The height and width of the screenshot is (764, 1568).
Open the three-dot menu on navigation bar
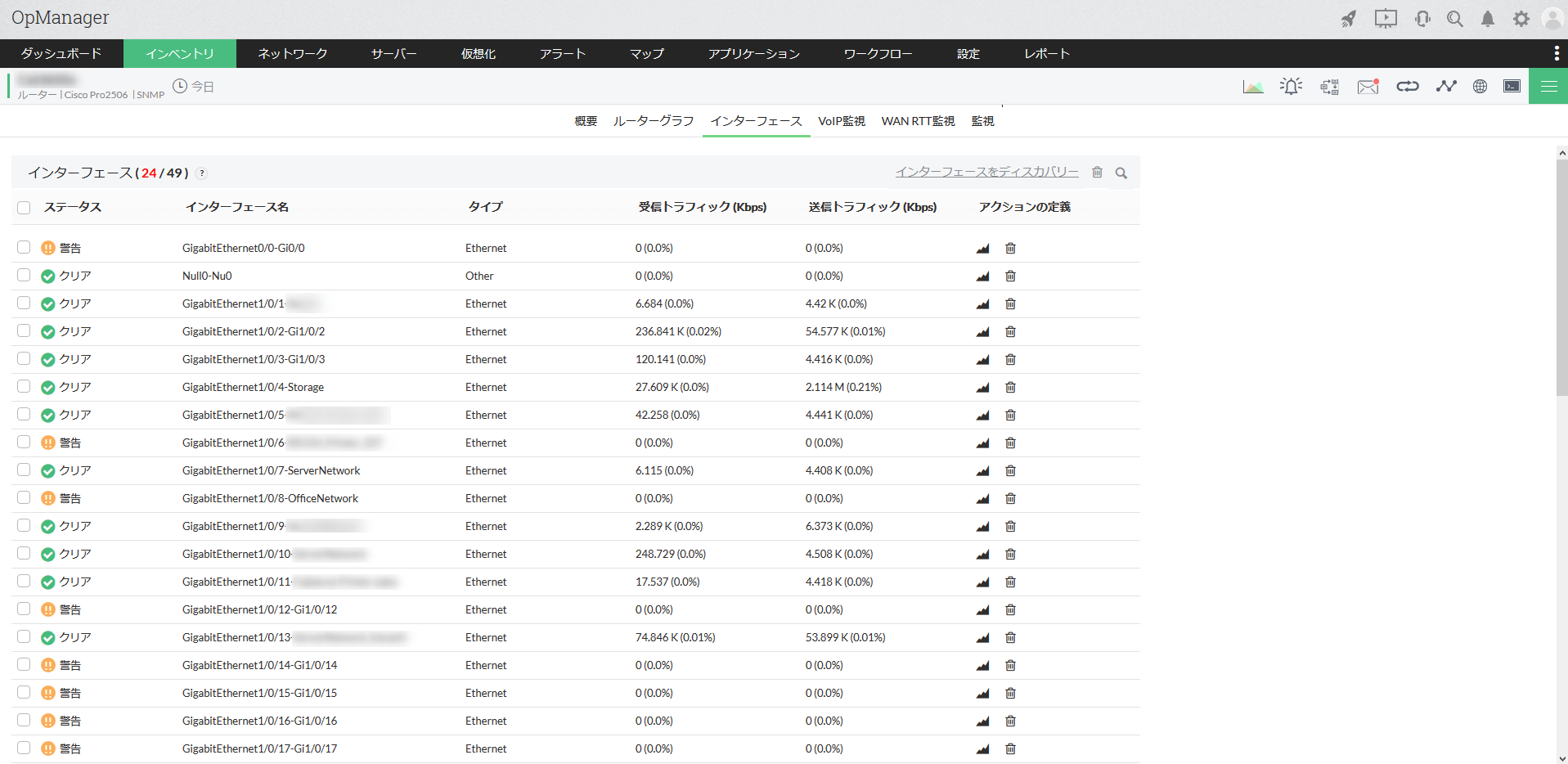pos(1556,53)
